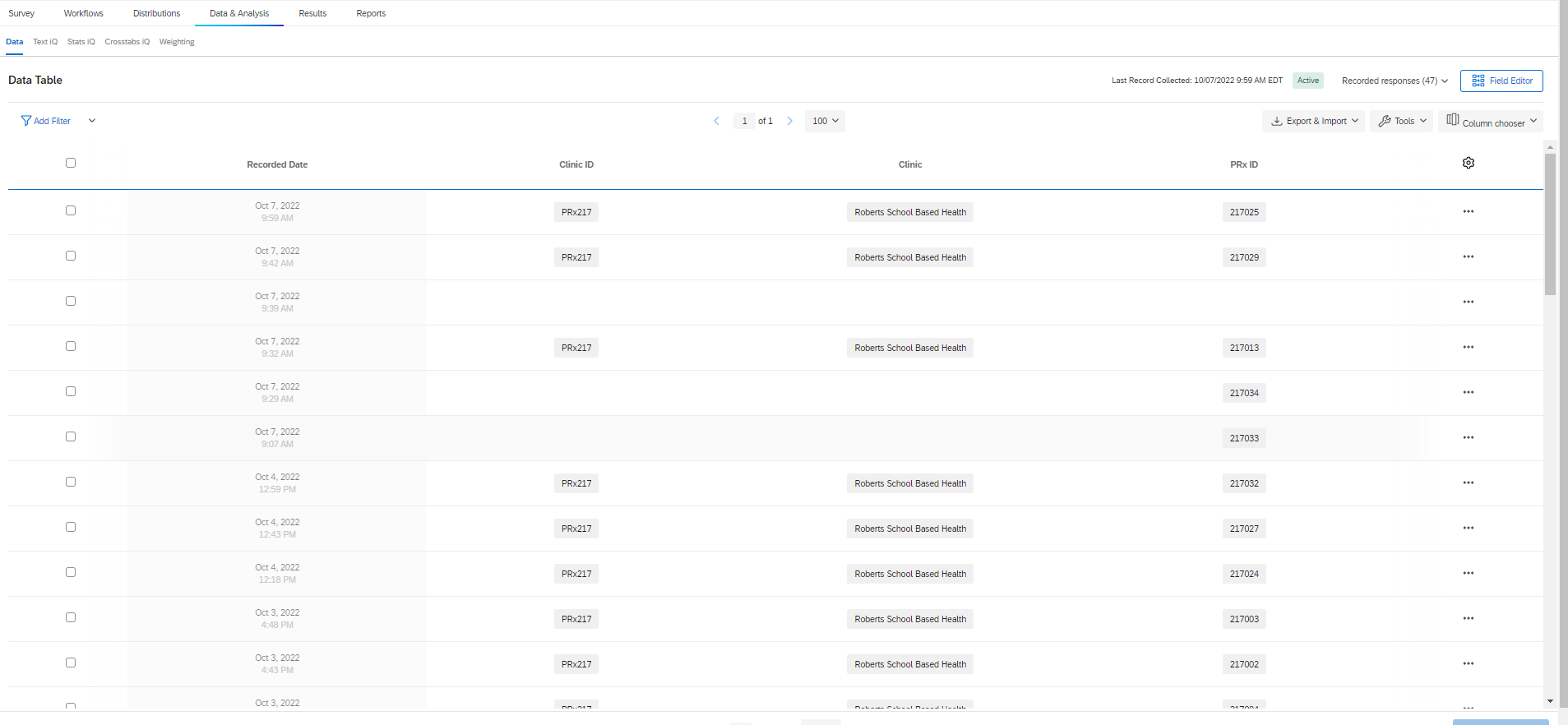The image size is (1568, 725).
Task: Open the Weighting sub-tab
Action: pos(177,42)
